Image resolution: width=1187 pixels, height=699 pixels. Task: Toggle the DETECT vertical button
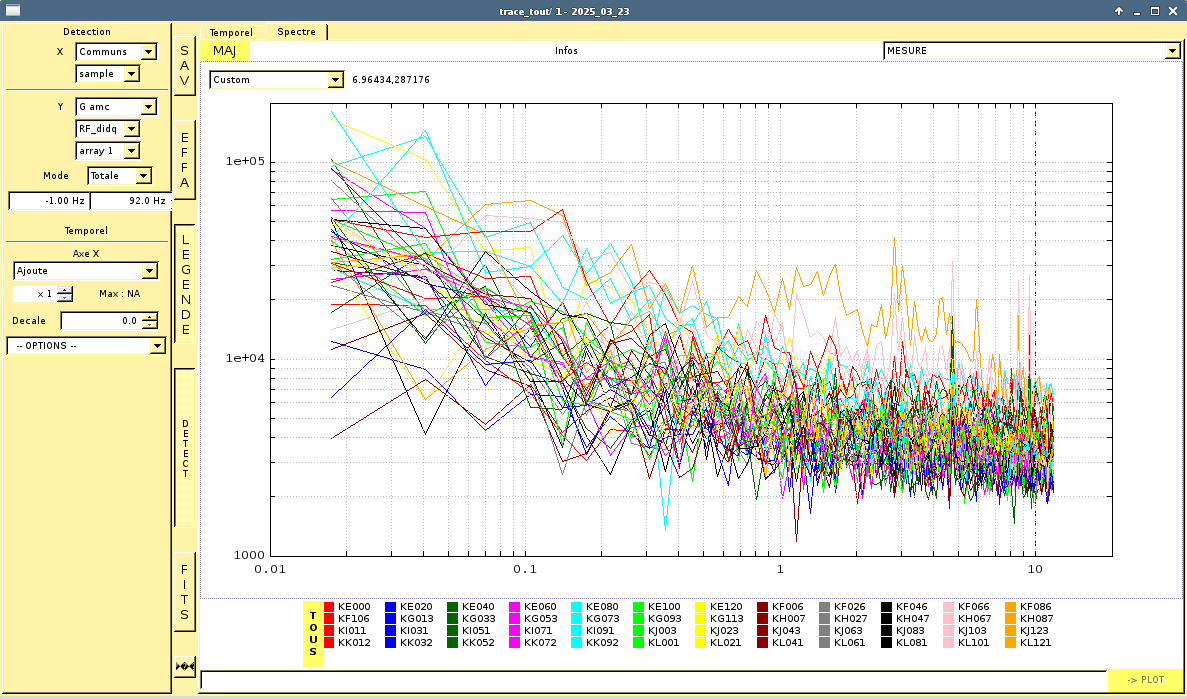pos(184,448)
